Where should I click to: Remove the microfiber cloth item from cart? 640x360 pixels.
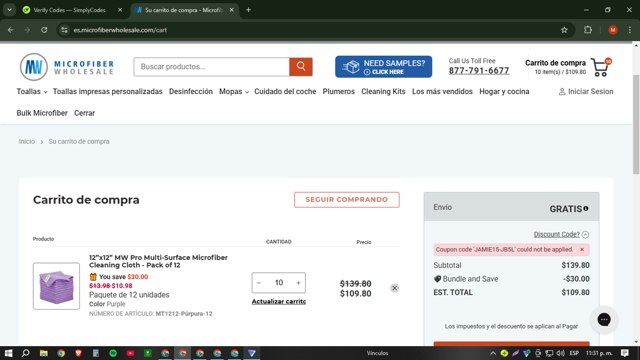tap(394, 288)
